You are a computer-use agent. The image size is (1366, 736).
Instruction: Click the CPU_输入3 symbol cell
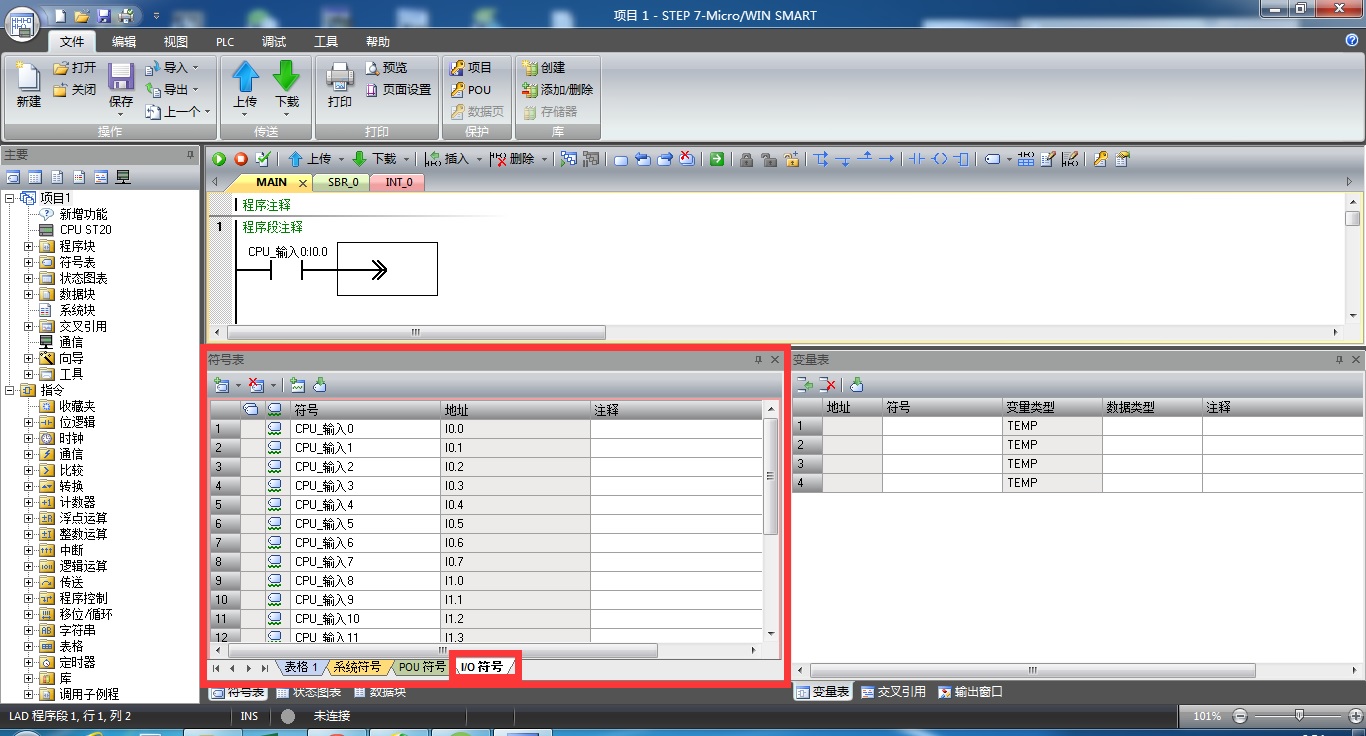(x=365, y=486)
